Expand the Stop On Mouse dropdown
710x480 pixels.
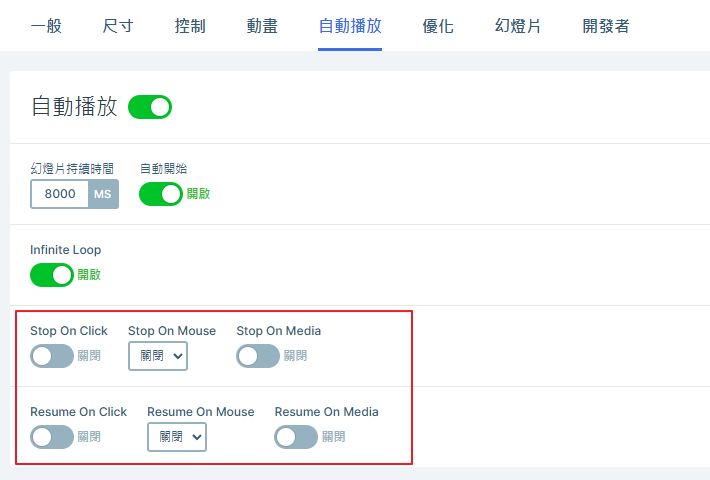tap(158, 356)
